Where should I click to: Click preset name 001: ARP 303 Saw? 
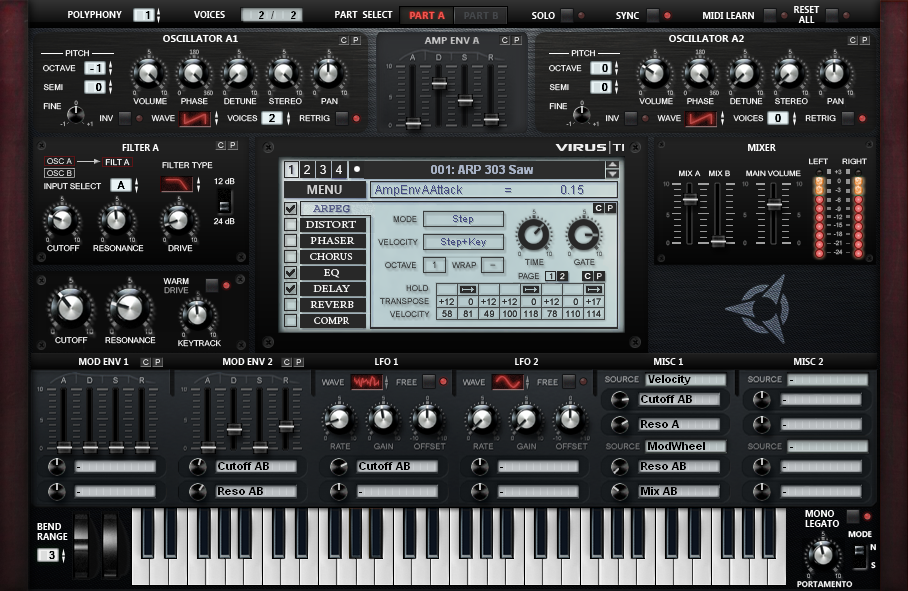click(482, 170)
